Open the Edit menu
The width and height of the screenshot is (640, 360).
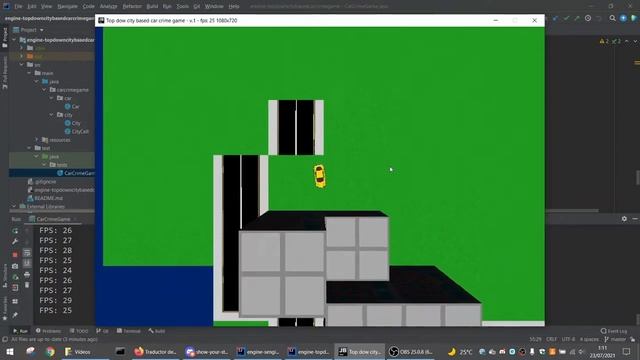[x=32, y=7]
